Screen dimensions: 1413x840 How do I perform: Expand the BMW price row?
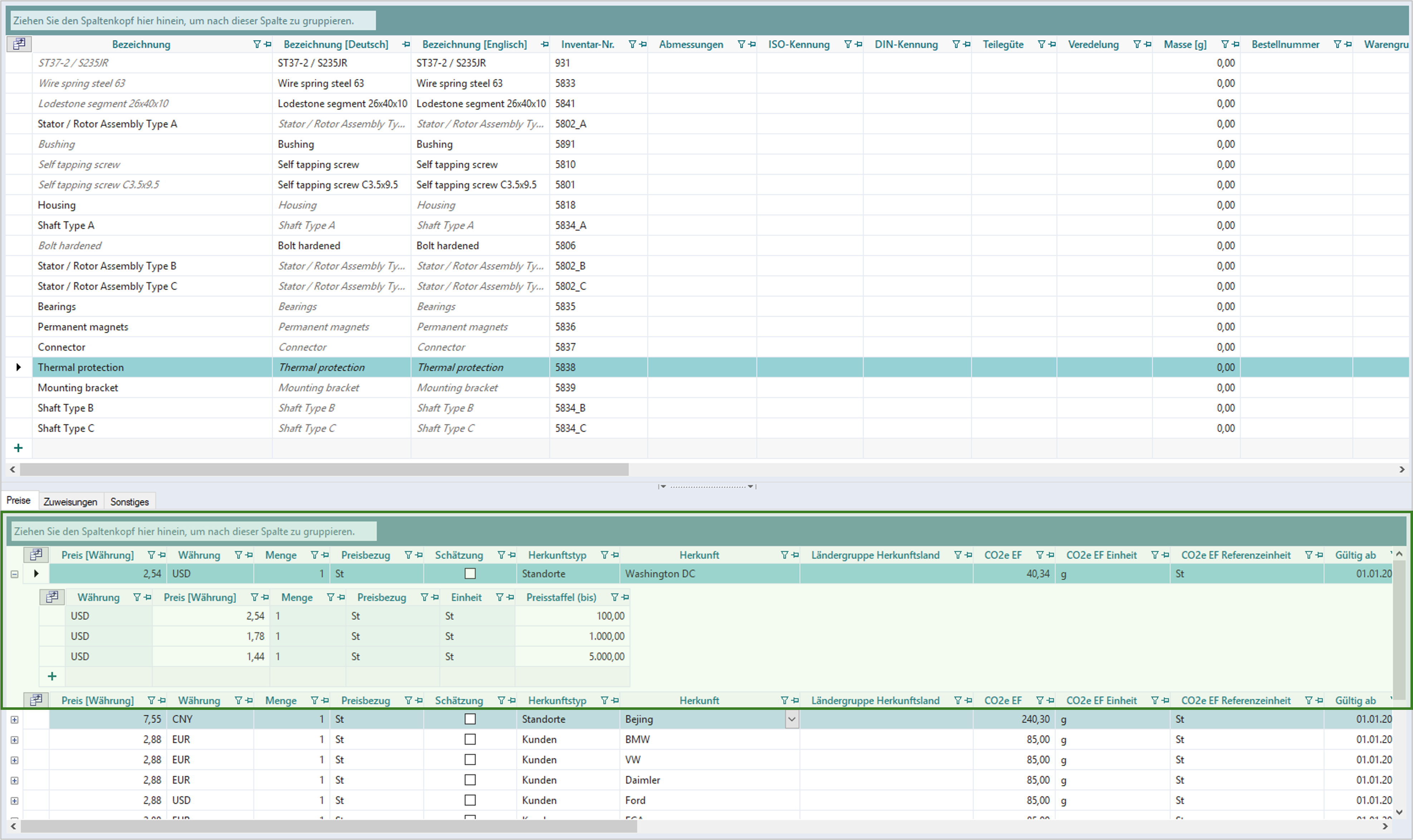tap(15, 740)
